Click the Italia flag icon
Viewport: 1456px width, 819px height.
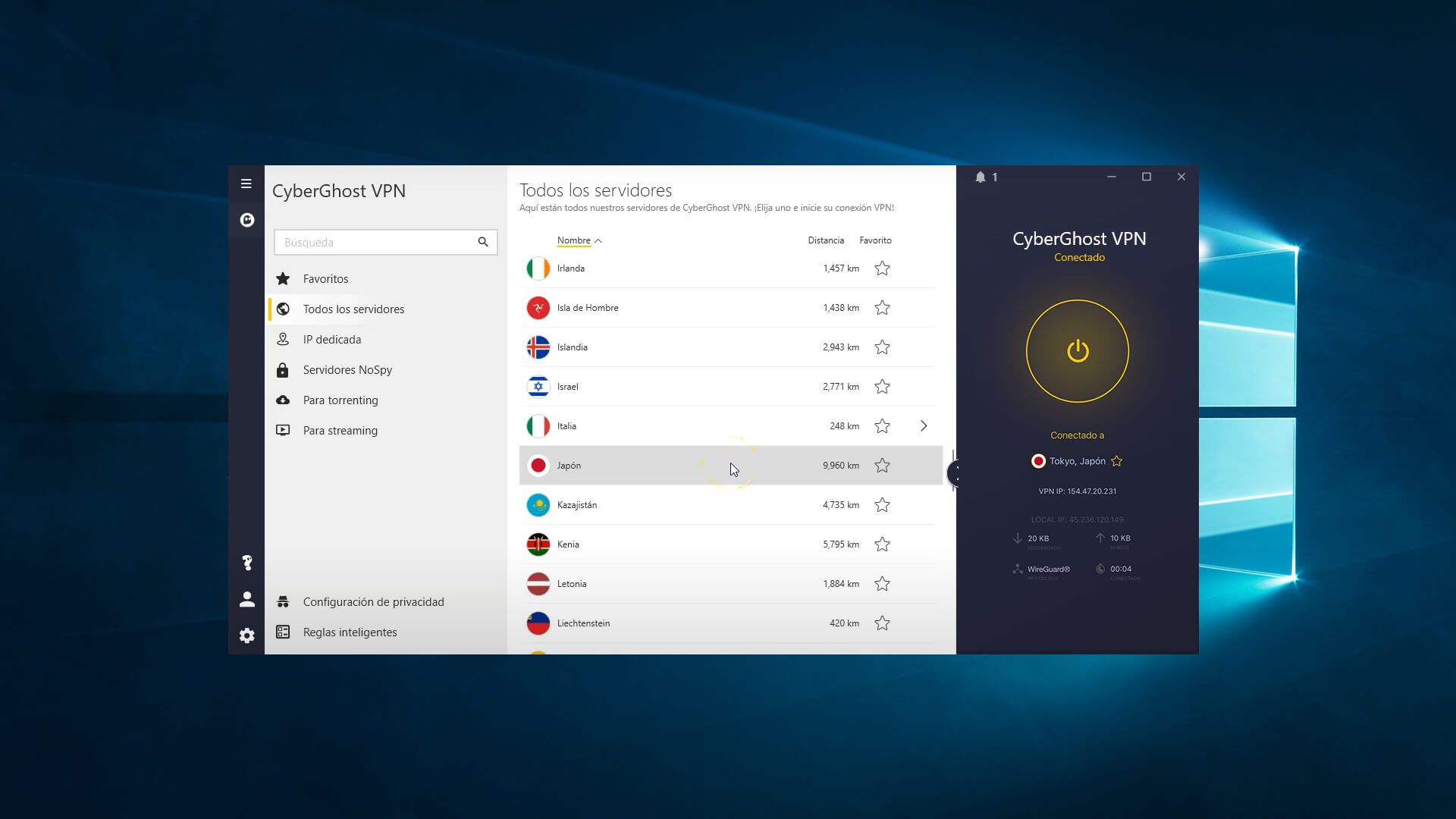pos(538,426)
